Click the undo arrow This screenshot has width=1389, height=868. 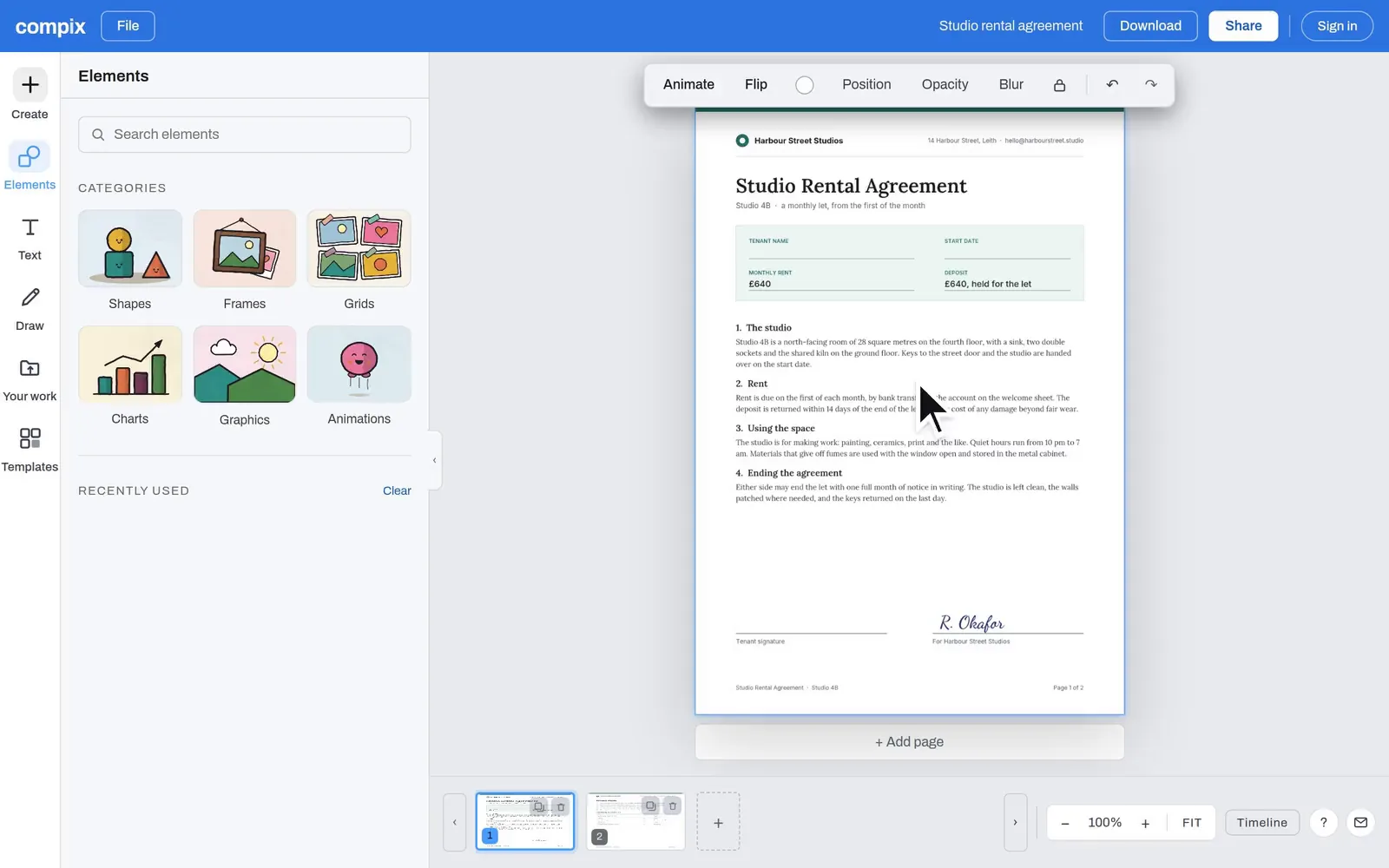(1112, 84)
